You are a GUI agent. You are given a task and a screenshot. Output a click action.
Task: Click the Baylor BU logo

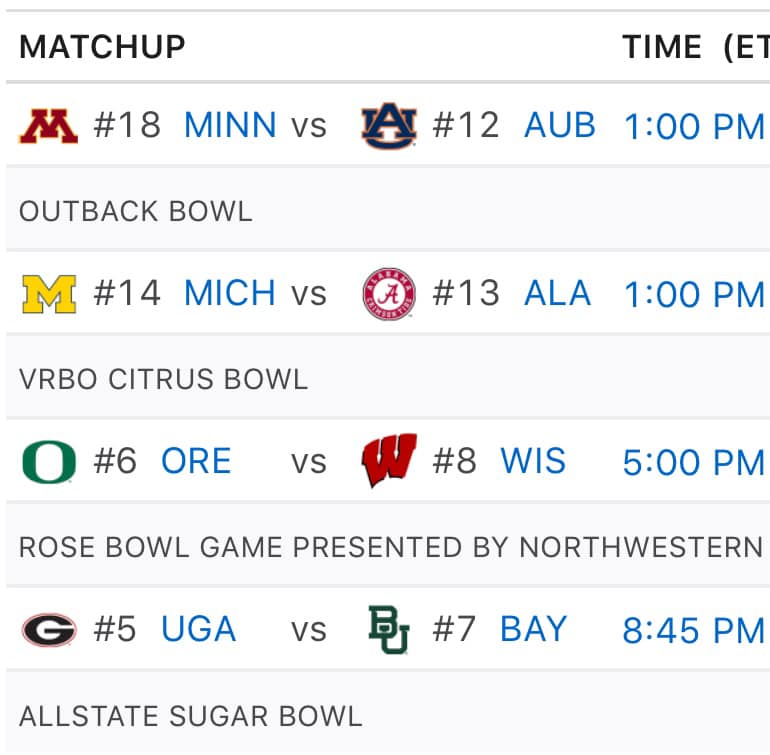(x=389, y=630)
